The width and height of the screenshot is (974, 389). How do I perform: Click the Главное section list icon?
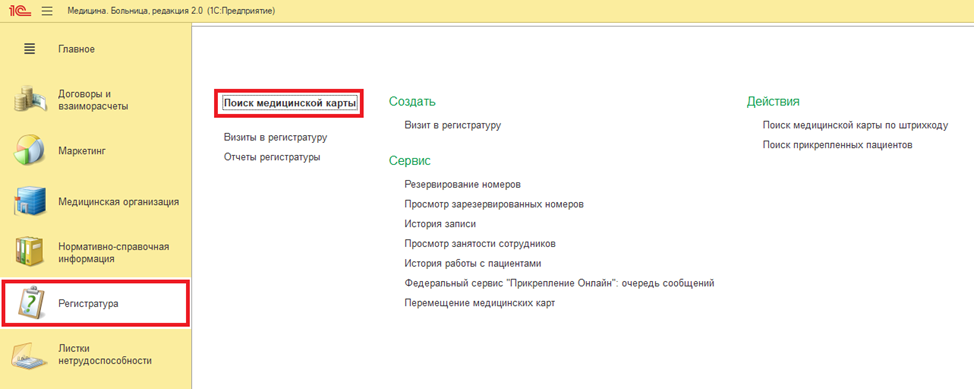click(29, 49)
